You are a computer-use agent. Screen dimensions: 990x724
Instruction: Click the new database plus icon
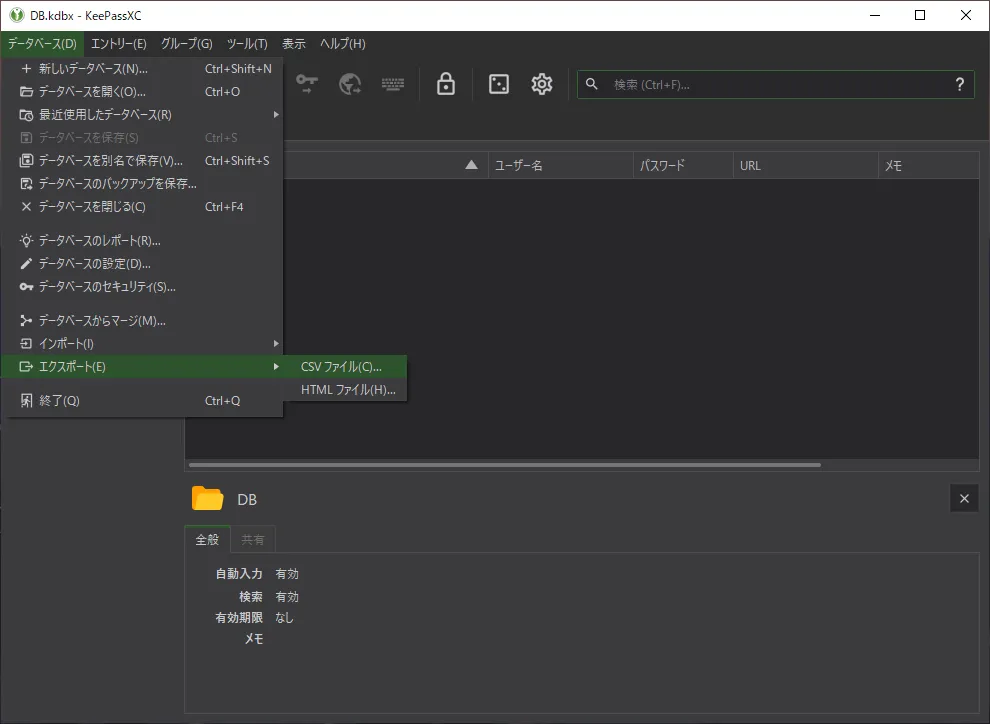click(26, 68)
